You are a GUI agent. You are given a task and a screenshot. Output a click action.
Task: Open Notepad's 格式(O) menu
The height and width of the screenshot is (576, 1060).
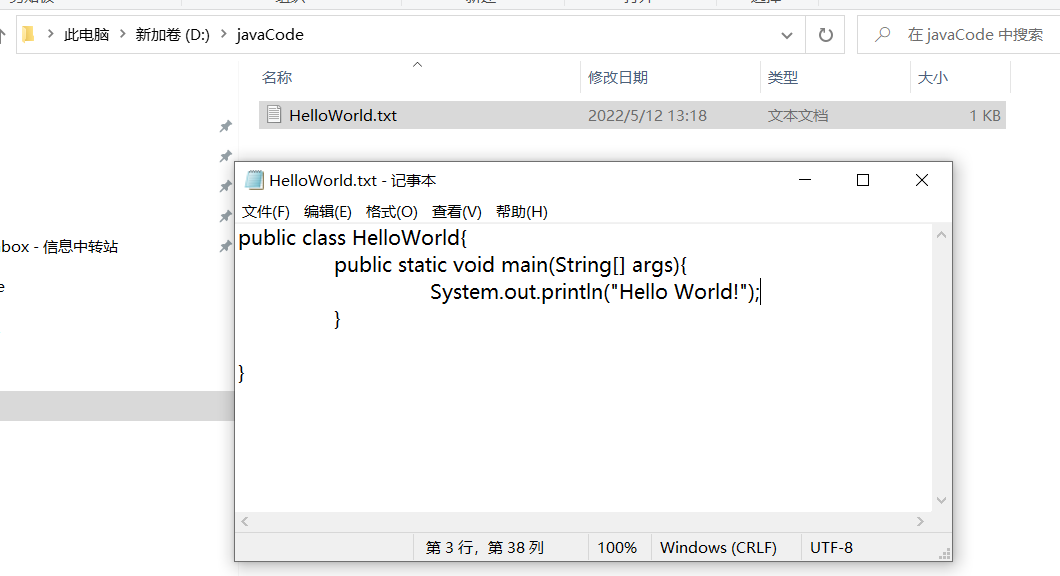point(391,212)
